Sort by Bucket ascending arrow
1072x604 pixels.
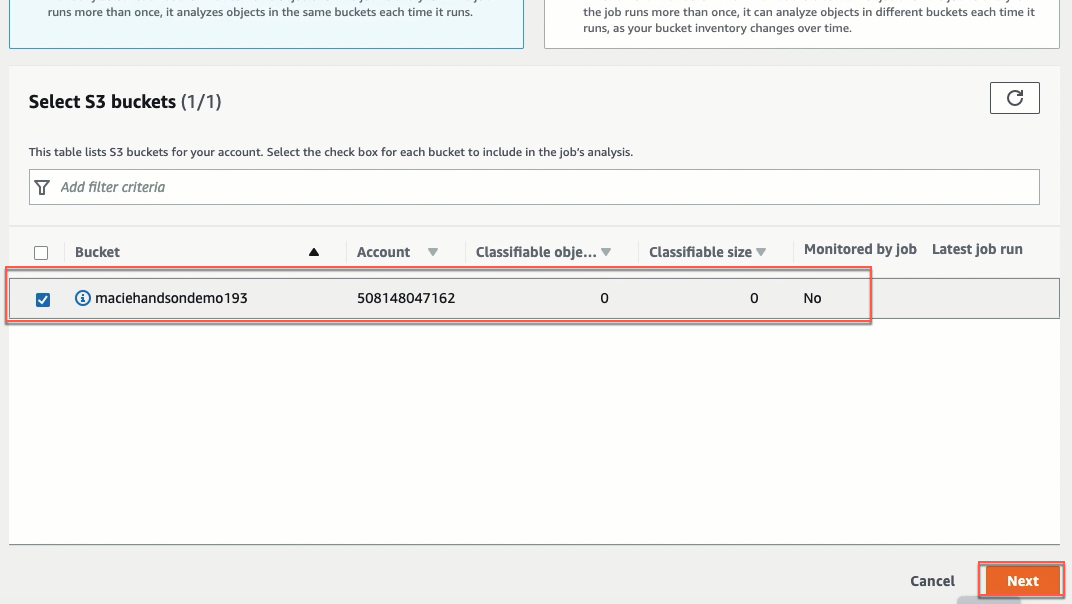pos(314,252)
